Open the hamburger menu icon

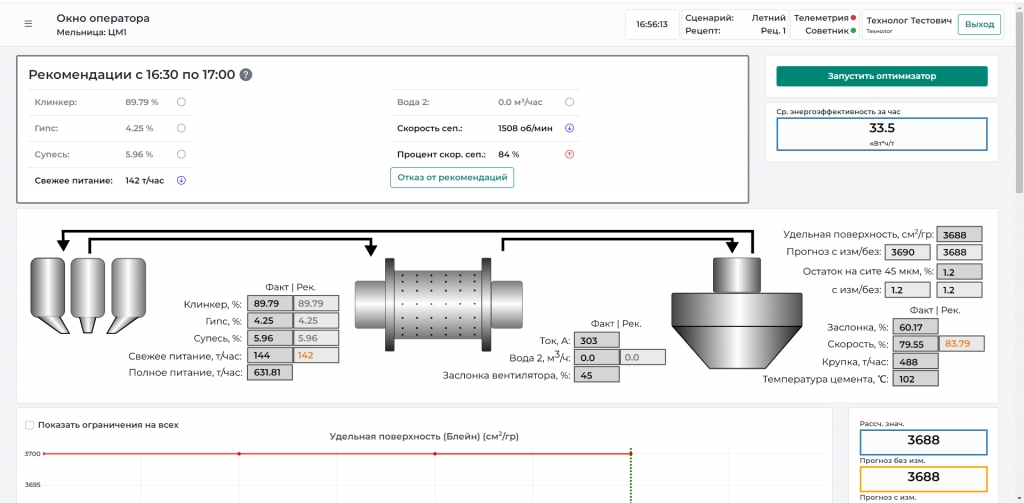(28, 24)
